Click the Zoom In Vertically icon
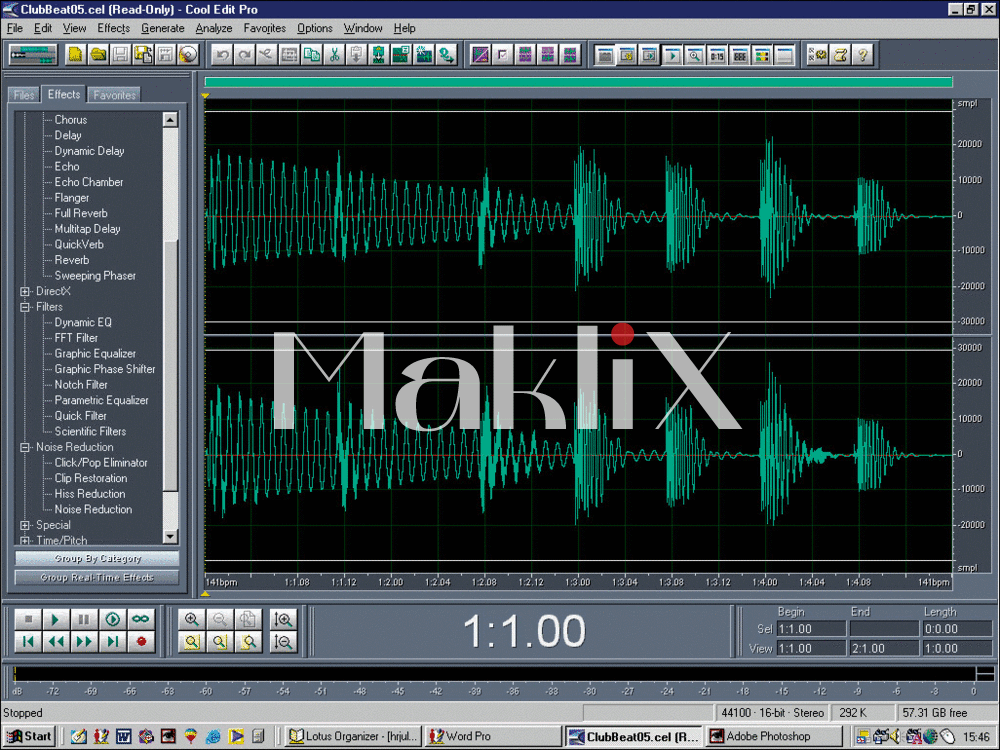This screenshot has height=750, width=1000. click(283, 620)
